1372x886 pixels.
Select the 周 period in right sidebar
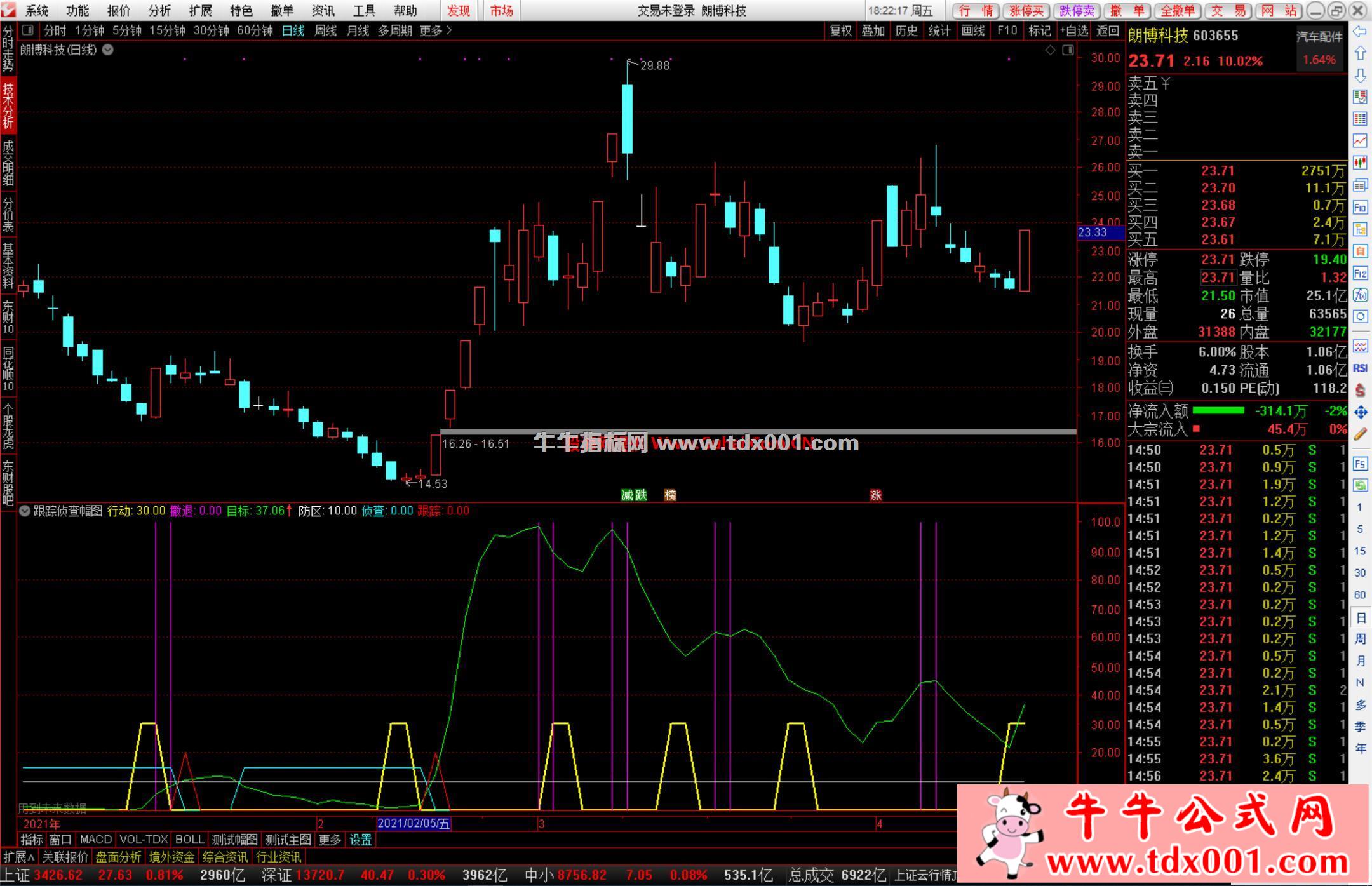click(x=1360, y=639)
